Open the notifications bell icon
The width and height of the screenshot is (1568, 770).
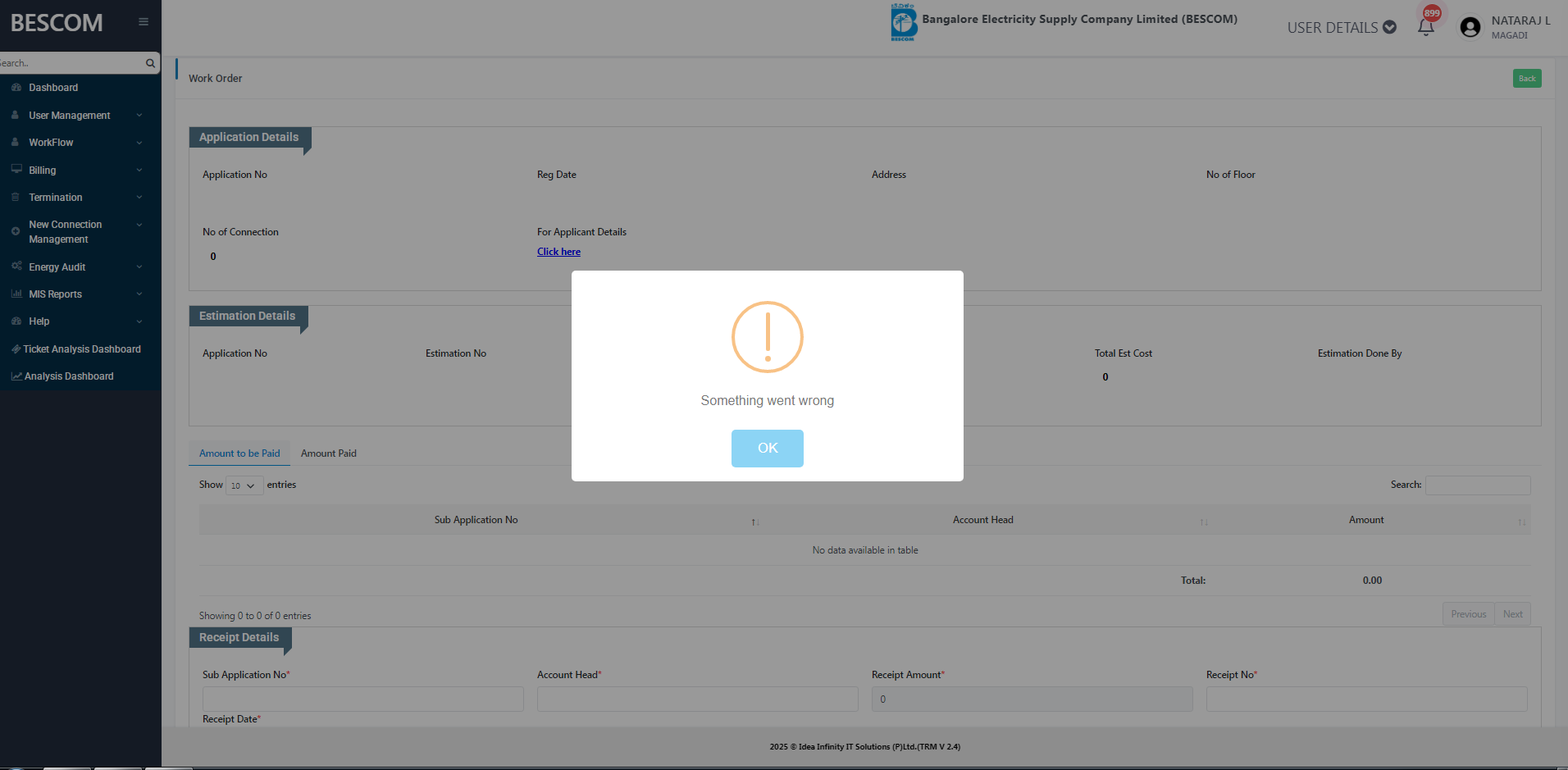pos(1426,27)
